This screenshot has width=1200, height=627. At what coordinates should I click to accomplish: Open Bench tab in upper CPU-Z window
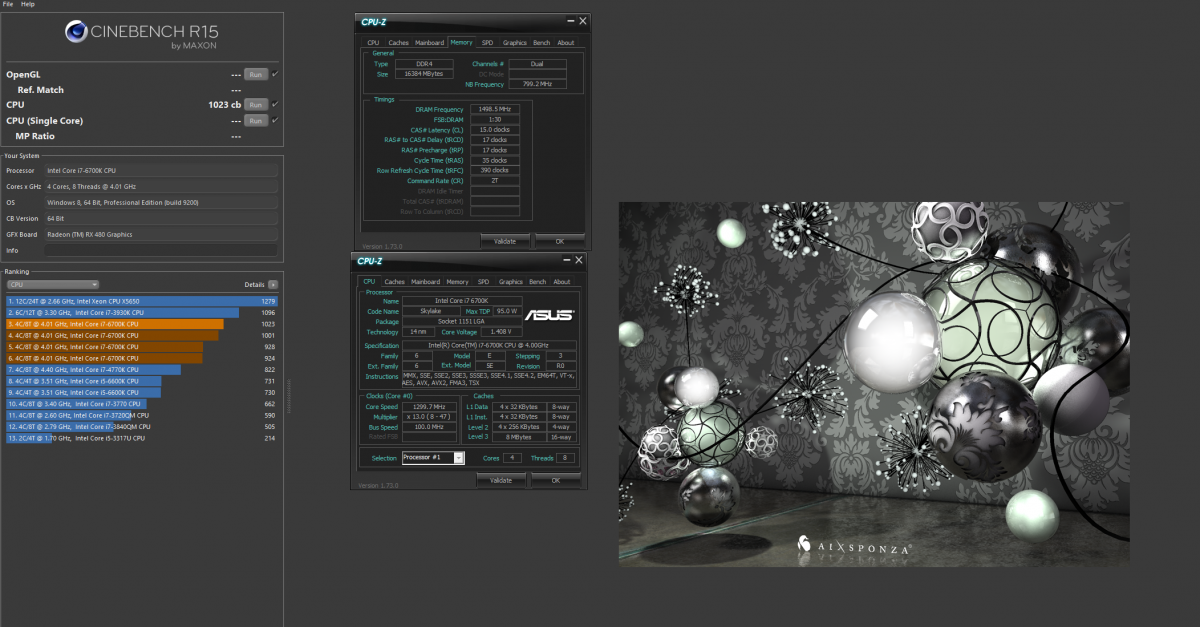click(x=541, y=43)
